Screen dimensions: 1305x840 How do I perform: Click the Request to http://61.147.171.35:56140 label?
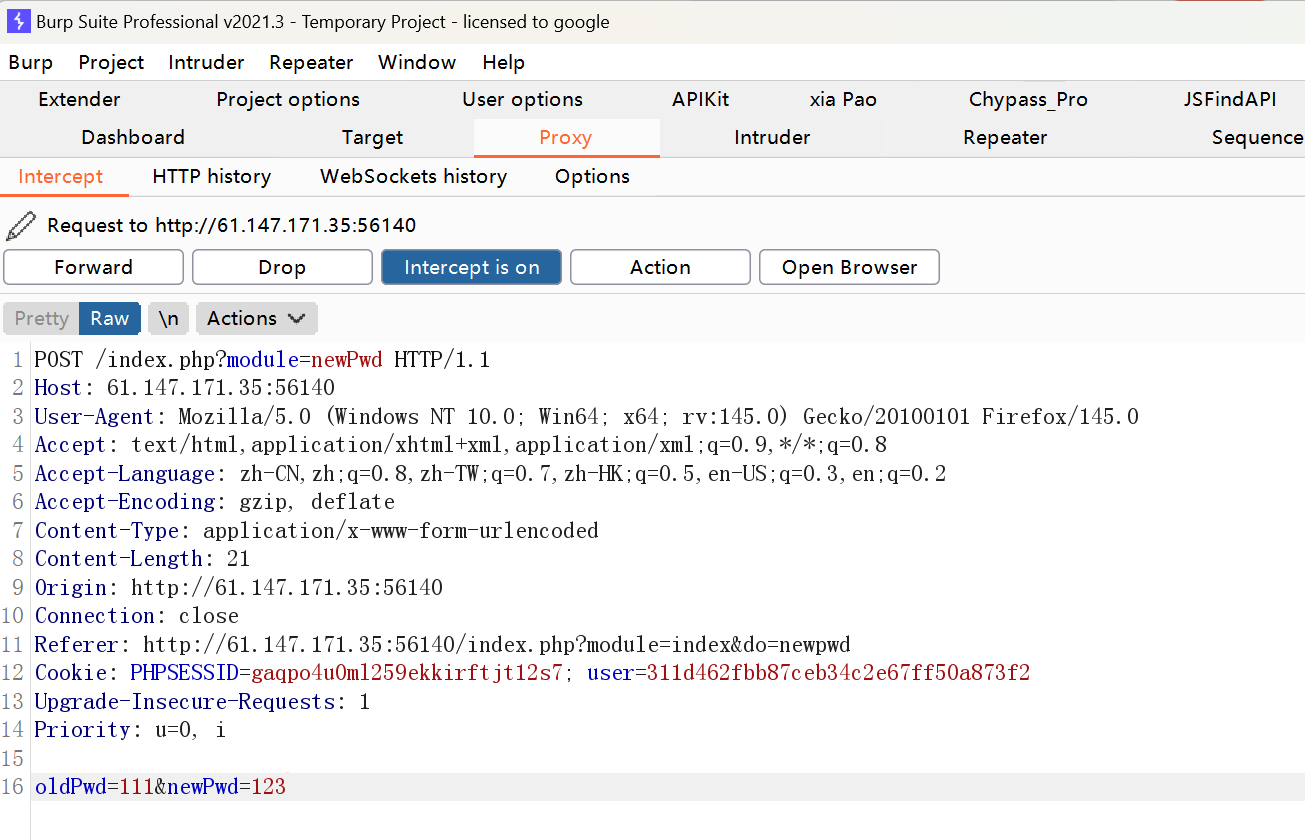tap(231, 226)
